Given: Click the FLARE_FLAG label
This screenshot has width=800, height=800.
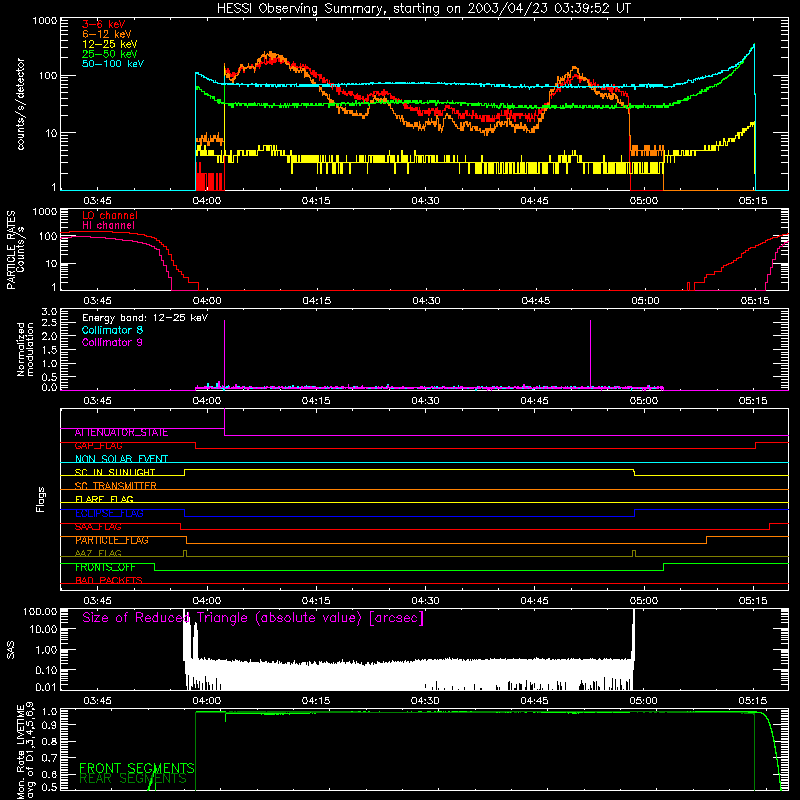Looking at the screenshot, I should [104, 499].
